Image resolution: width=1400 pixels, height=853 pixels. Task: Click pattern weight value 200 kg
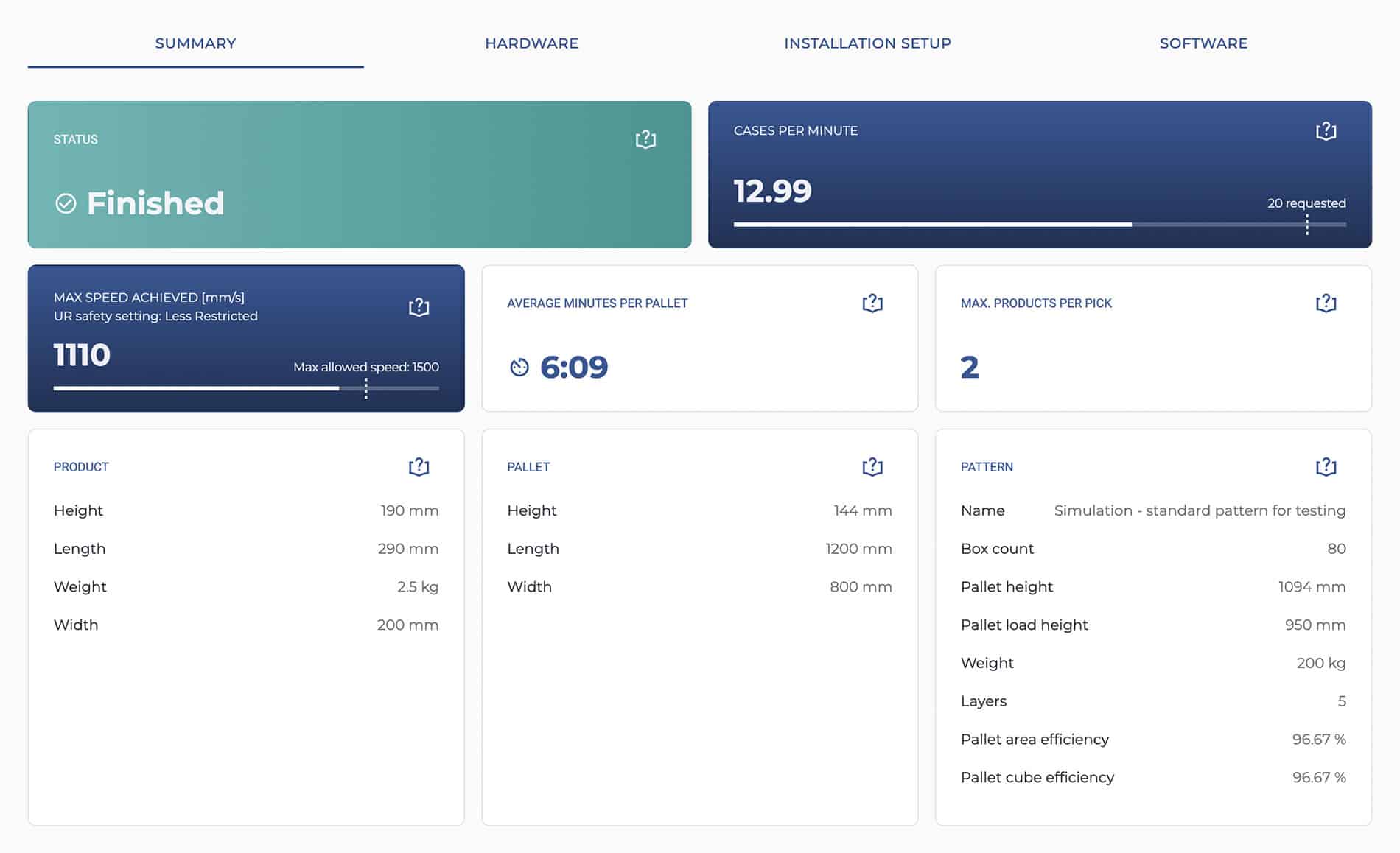click(x=1320, y=663)
